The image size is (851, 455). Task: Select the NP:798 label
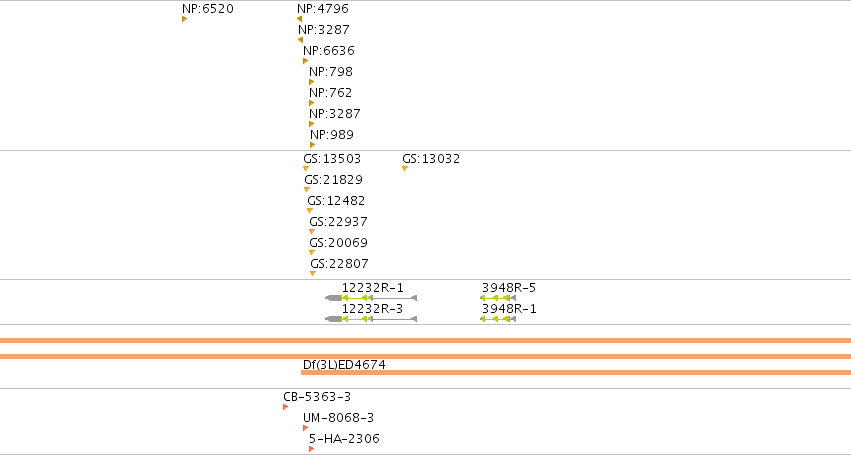point(331,72)
